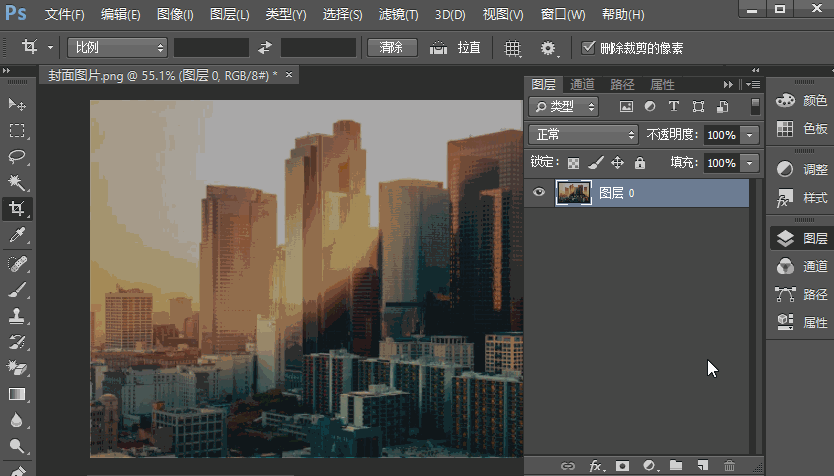834x476 pixels.
Task: Open crop ratio 比例 dropdown
Action: (118, 48)
